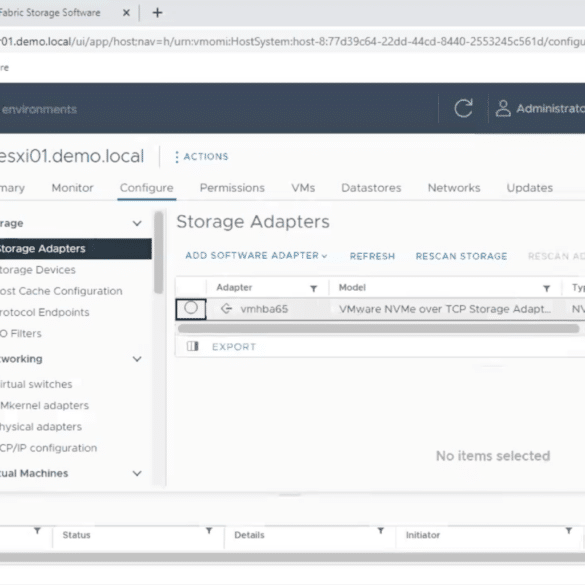The height and width of the screenshot is (585, 585).
Task: Click the tasks pane horizontal scrollbar
Action: pos(292,557)
